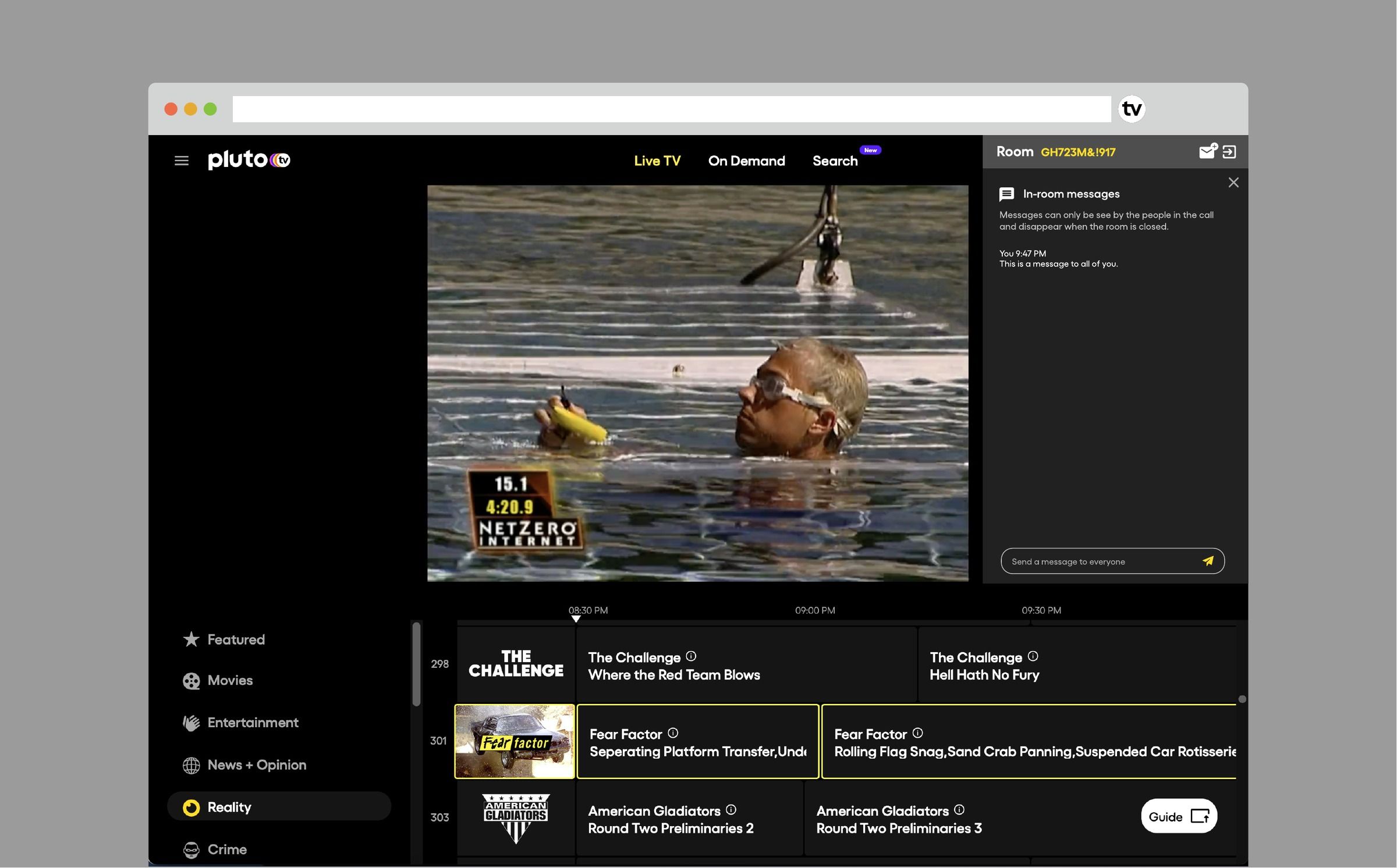This screenshot has width=1397, height=868.
Task: Switch to the Live TV tab
Action: pyautogui.click(x=657, y=161)
